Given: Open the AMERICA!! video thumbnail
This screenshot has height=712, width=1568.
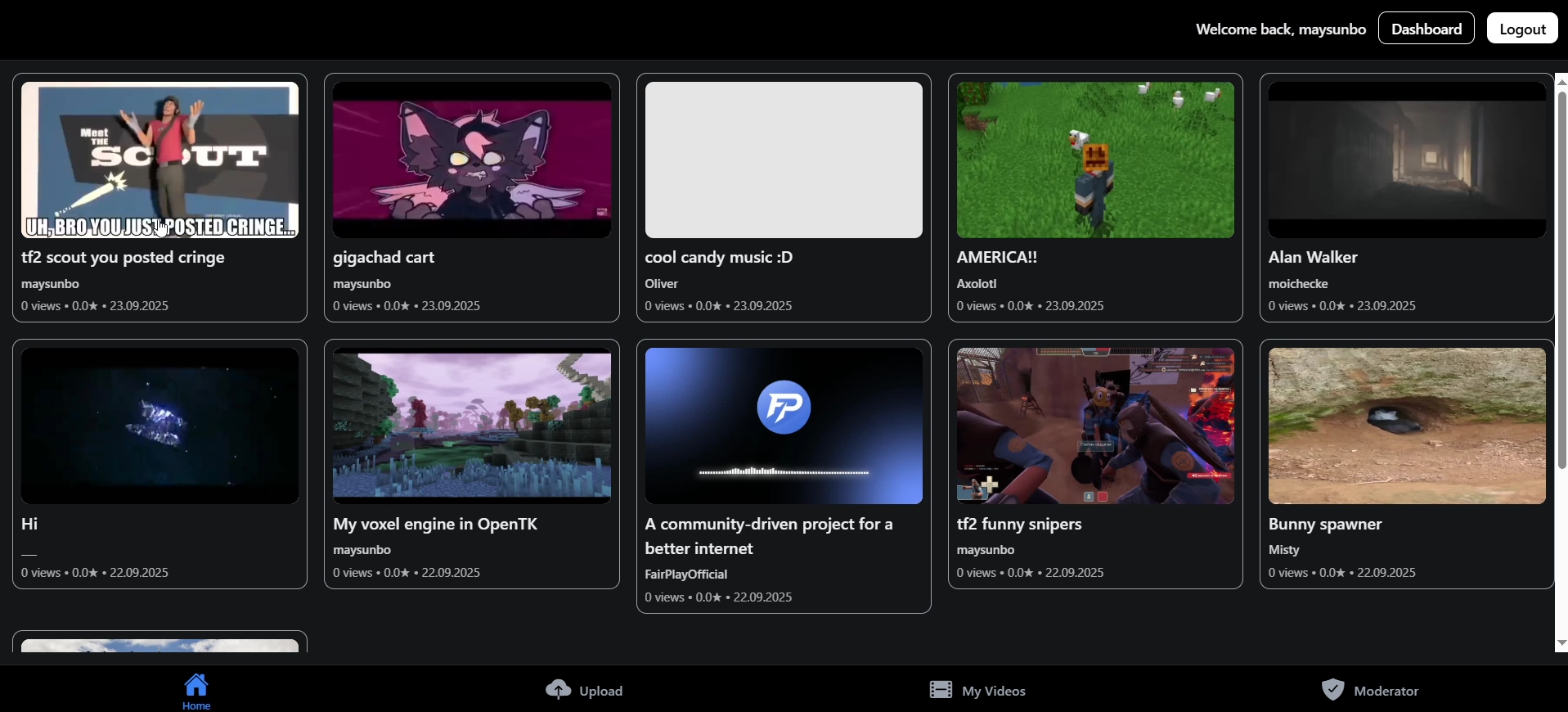Looking at the screenshot, I should coord(1095,160).
